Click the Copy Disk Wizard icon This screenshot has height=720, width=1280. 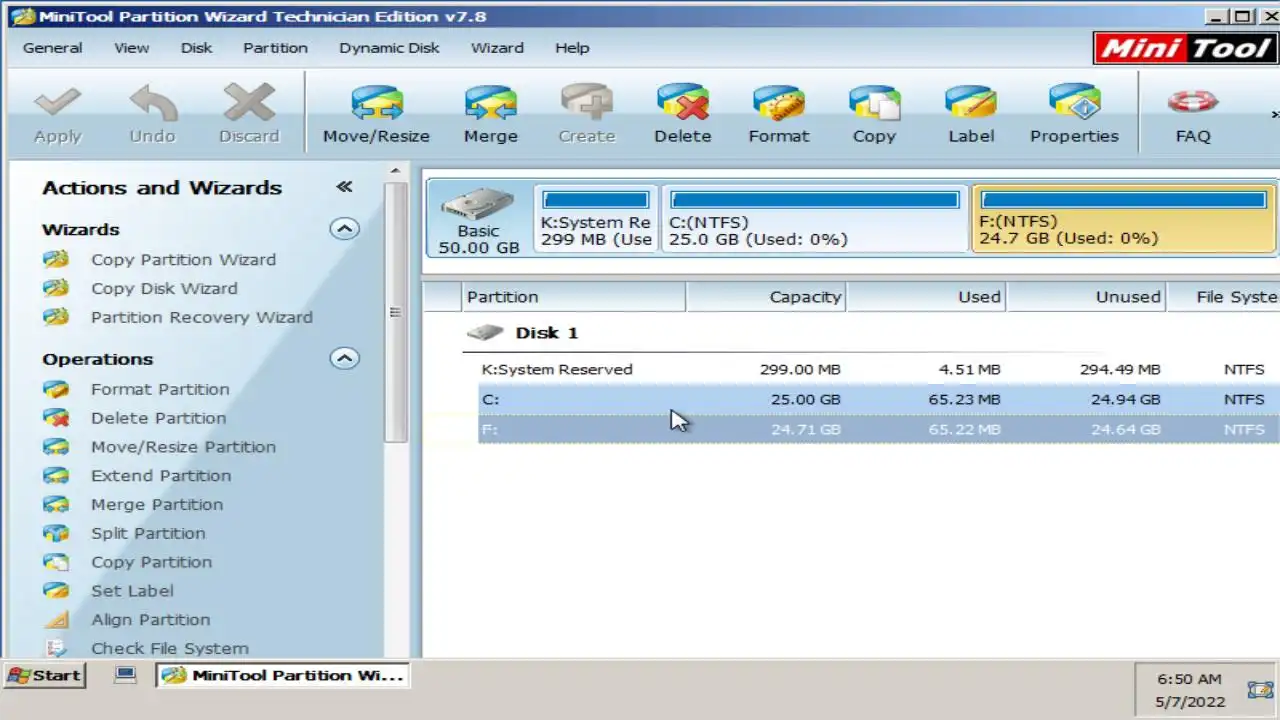click(56, 288)
